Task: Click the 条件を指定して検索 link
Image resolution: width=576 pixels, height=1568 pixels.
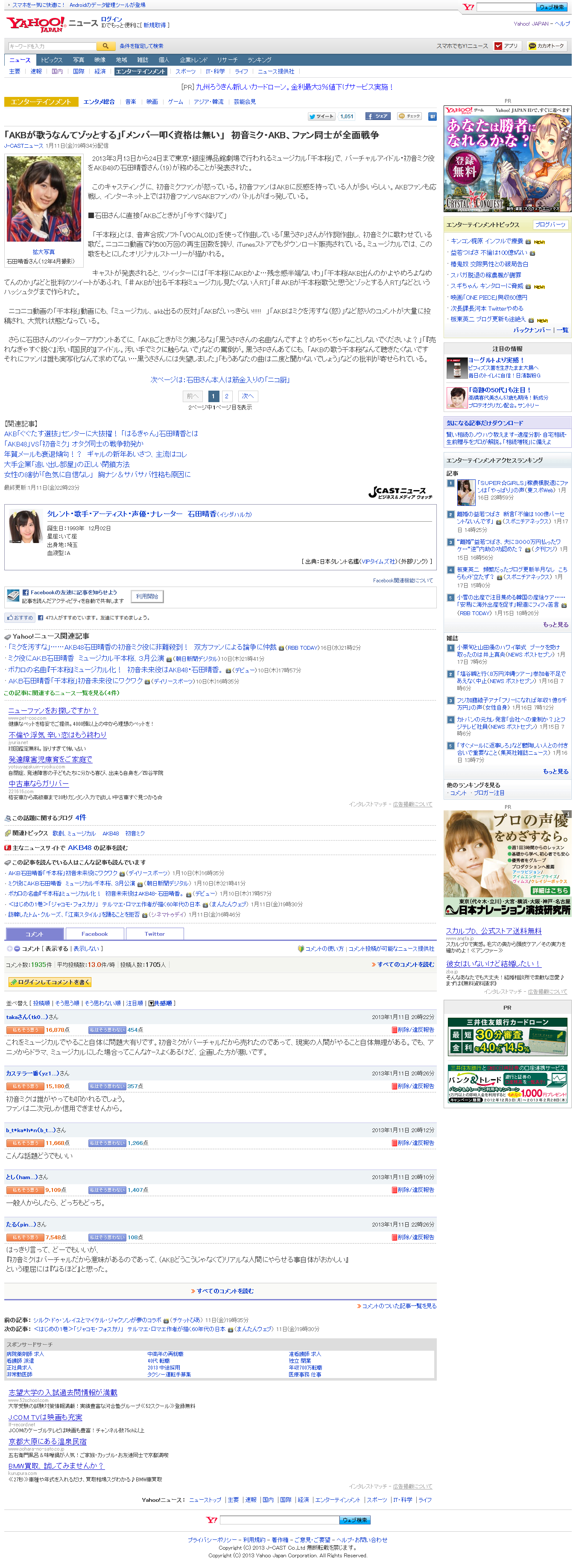Action: coord(141,46)
